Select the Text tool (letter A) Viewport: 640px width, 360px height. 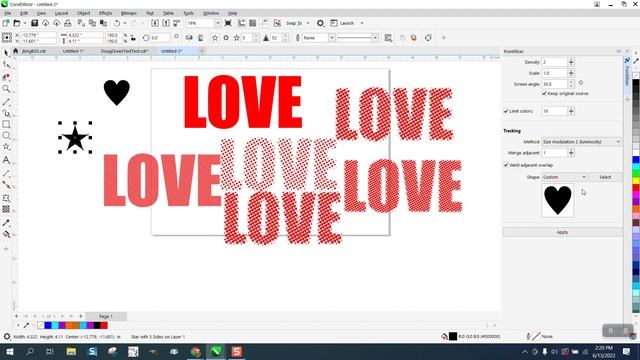tap(6, 160)
